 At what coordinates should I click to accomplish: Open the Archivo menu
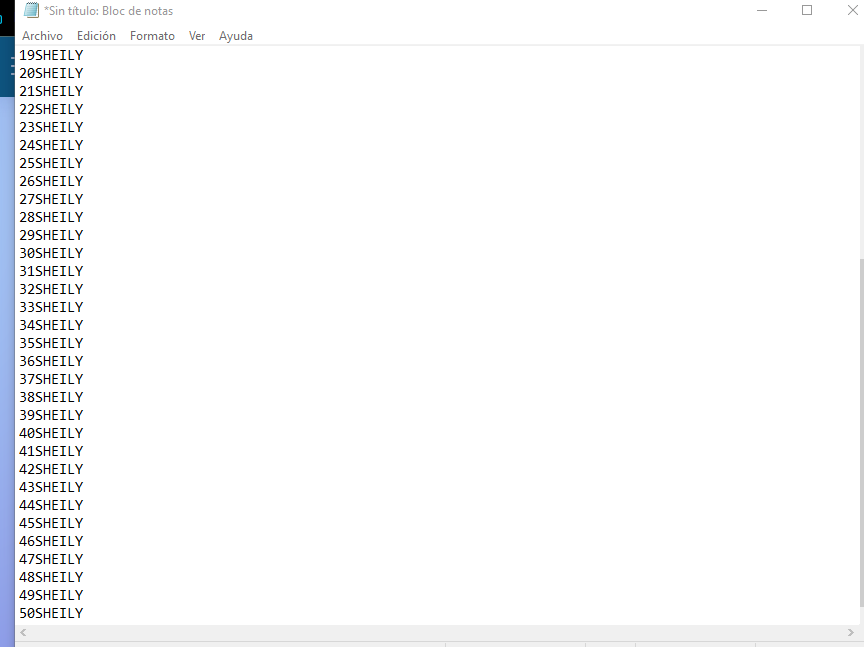pyautogui.click(x=42, y=36)
